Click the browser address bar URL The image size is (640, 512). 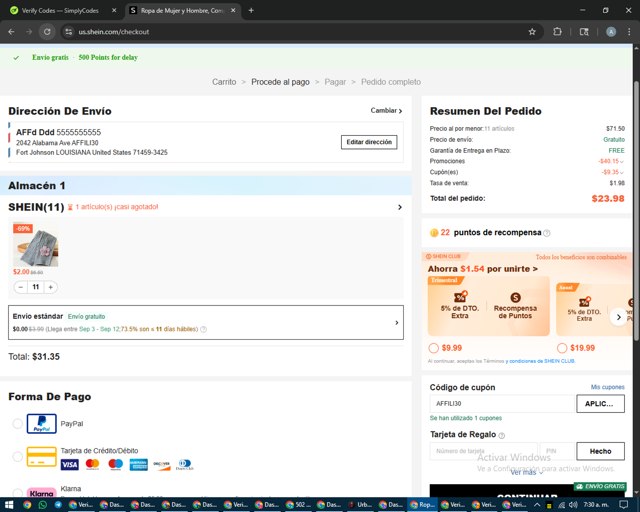(x=114, y=32)
